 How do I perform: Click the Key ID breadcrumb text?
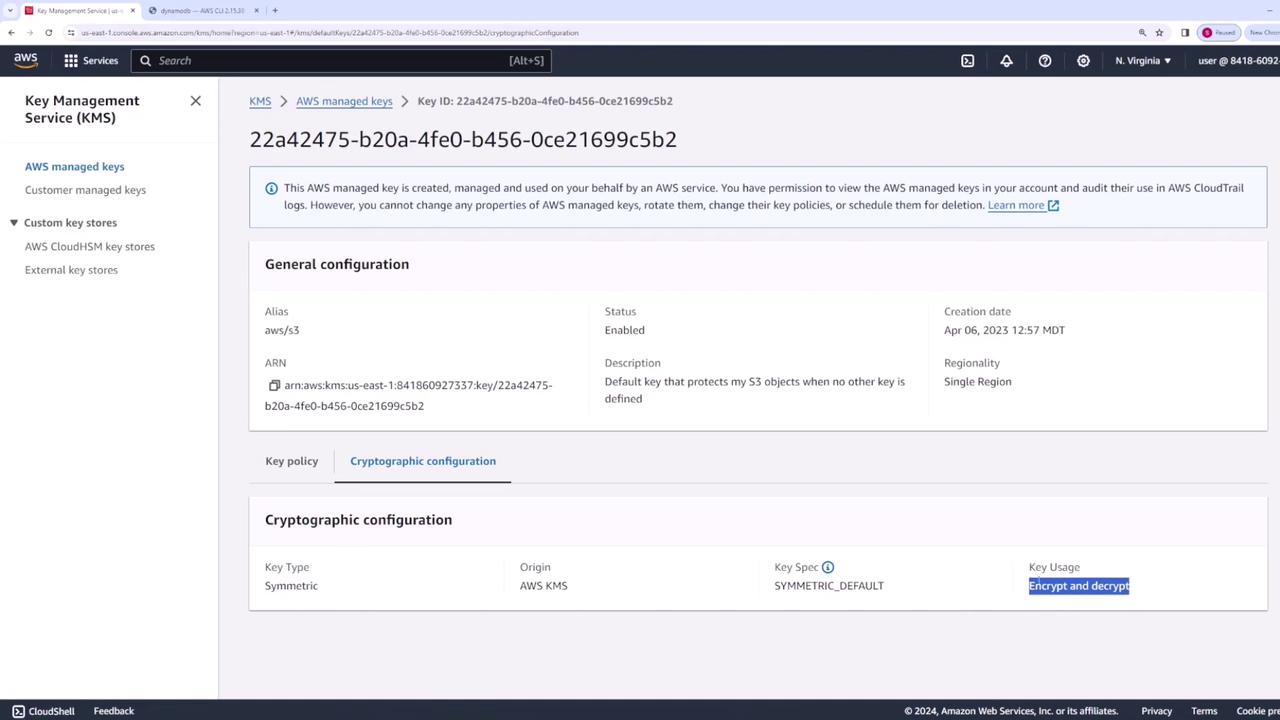point(545,101)
